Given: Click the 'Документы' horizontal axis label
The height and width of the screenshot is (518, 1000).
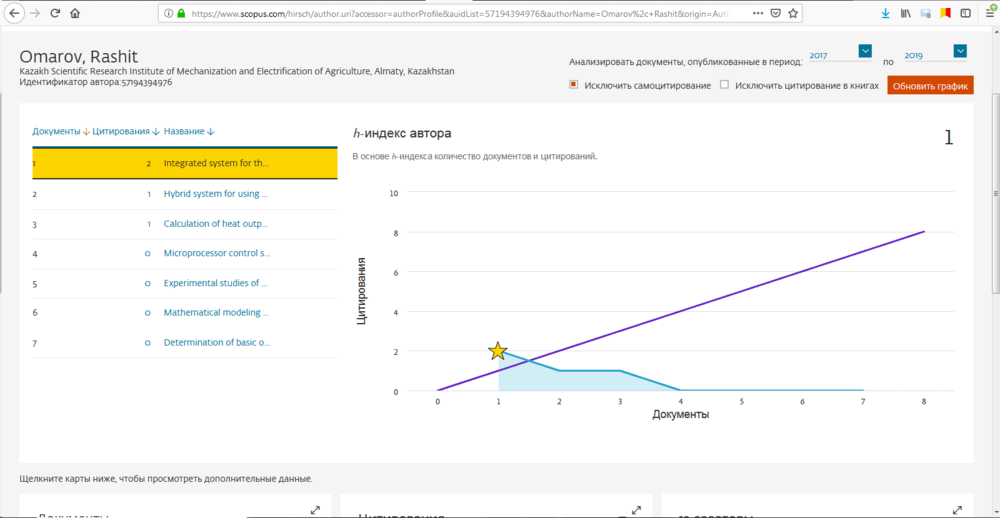Looking at the screenshot, I should 680,415.
